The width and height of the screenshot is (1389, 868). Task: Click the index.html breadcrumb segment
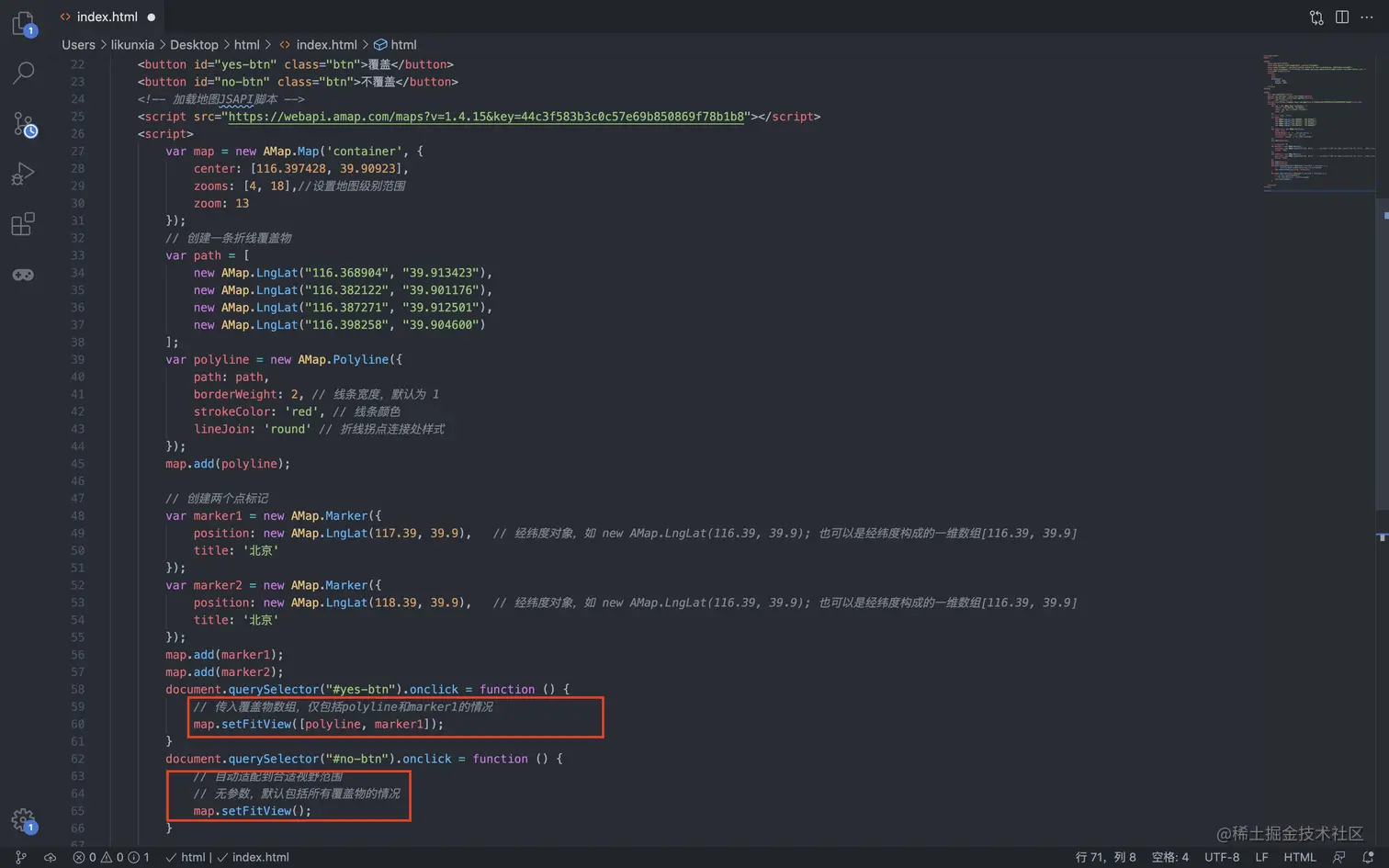coord(318,44)
